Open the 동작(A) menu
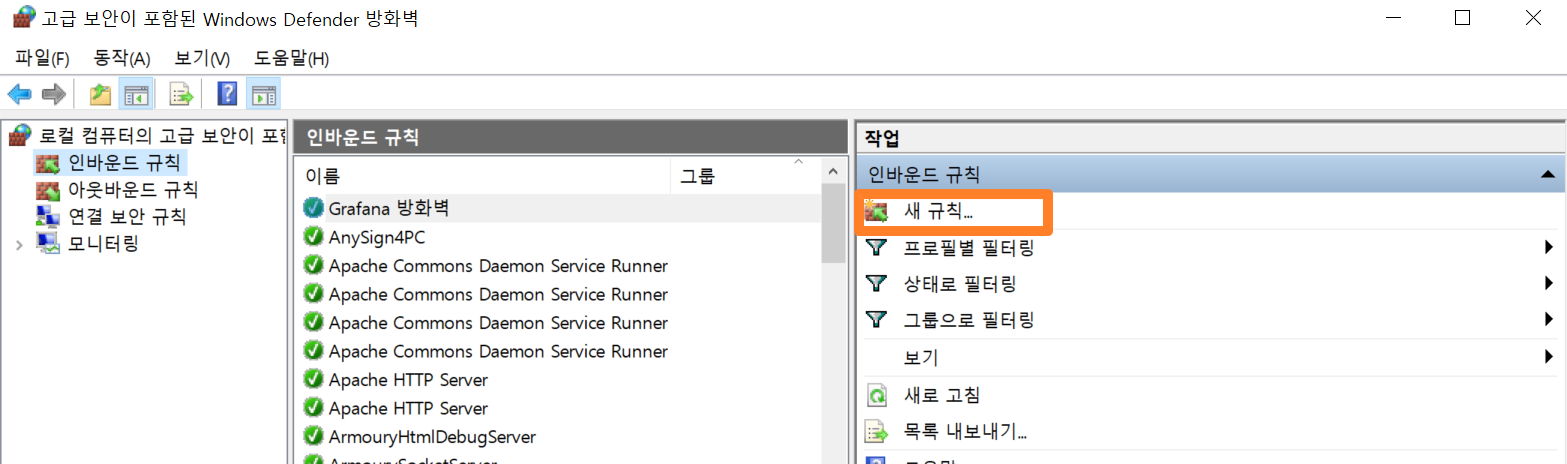 (x=121, y=59)
